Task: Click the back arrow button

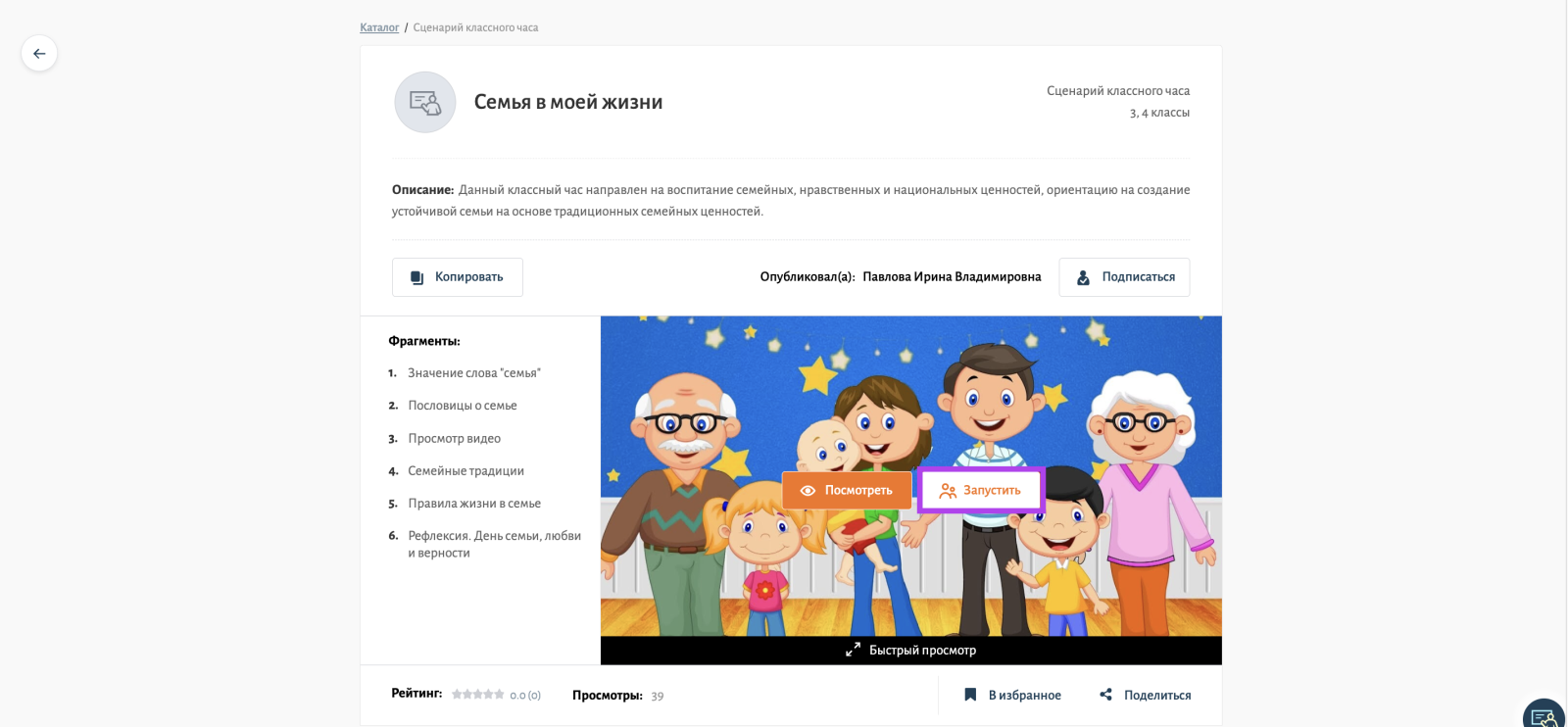Action: pos(39,54)
